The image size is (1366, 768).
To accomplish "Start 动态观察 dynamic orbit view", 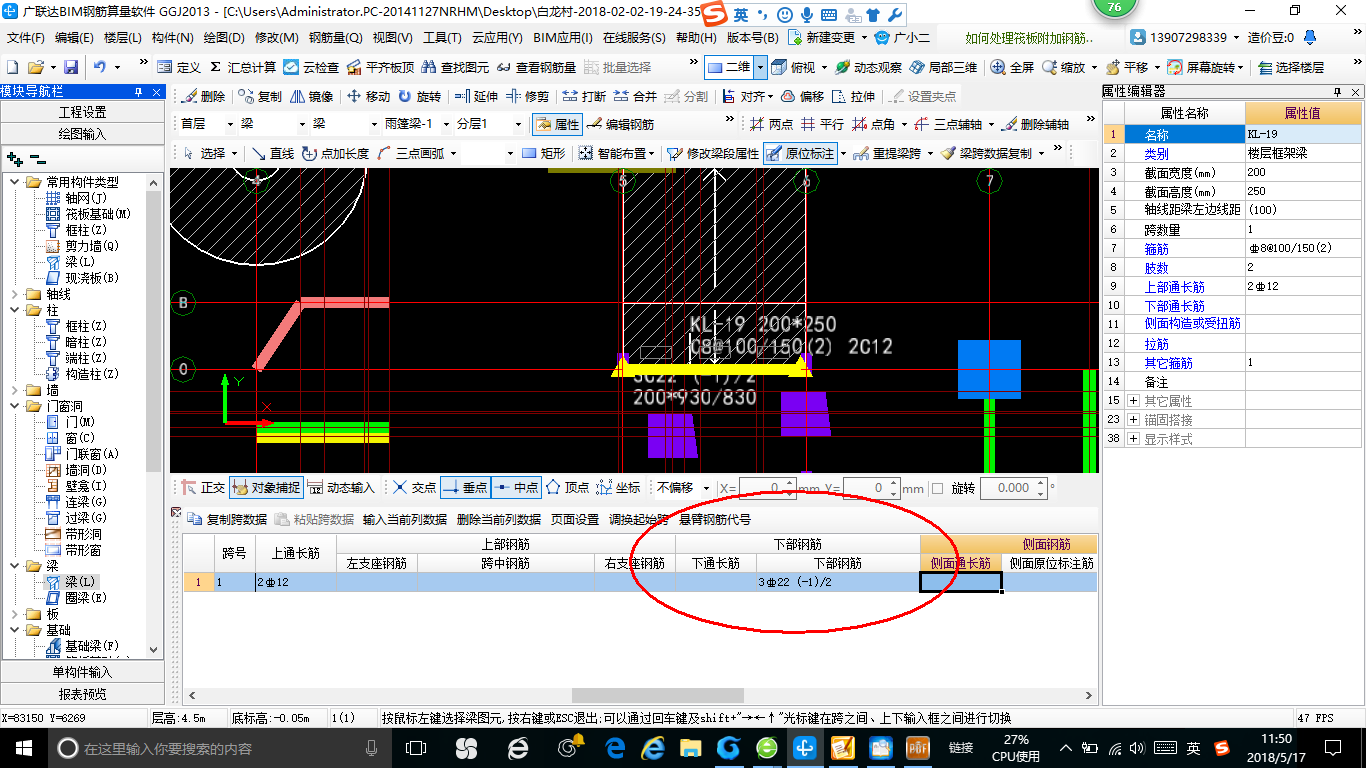I will [869, 67].
